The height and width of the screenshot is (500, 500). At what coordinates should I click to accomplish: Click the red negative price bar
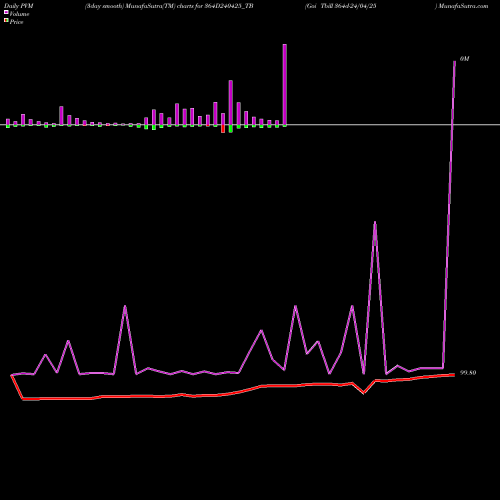tap(223, 129)
